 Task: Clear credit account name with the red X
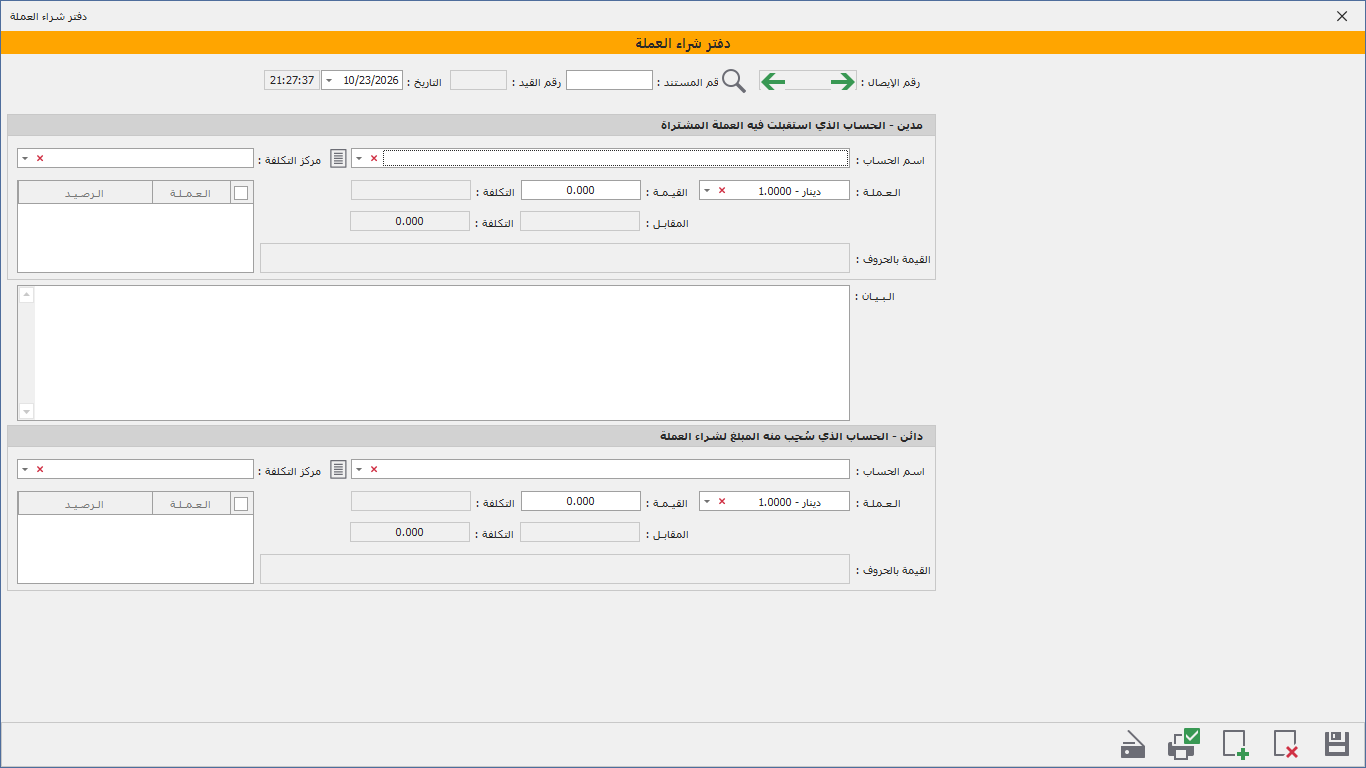[x=374, y=469]
